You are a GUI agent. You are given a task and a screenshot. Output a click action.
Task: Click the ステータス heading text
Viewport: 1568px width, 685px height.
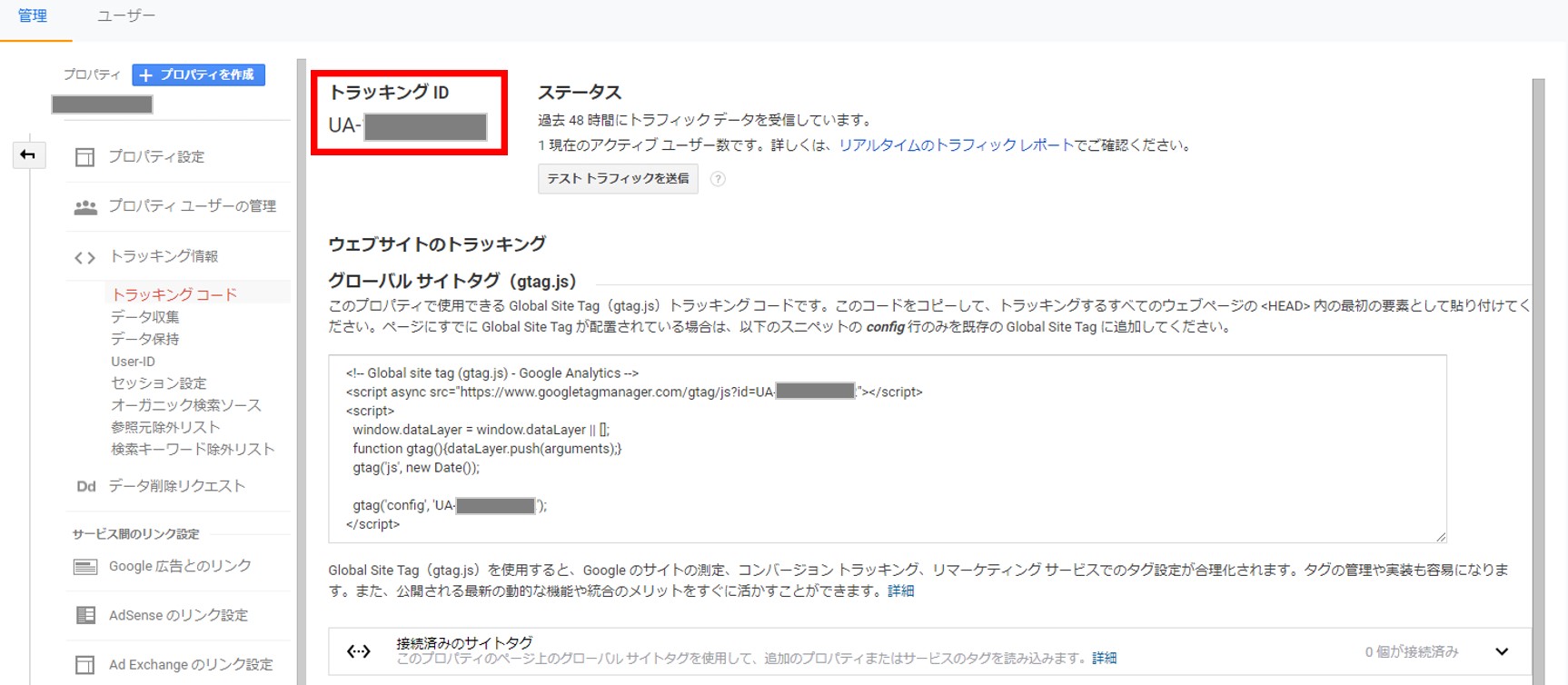click(580, 93)
